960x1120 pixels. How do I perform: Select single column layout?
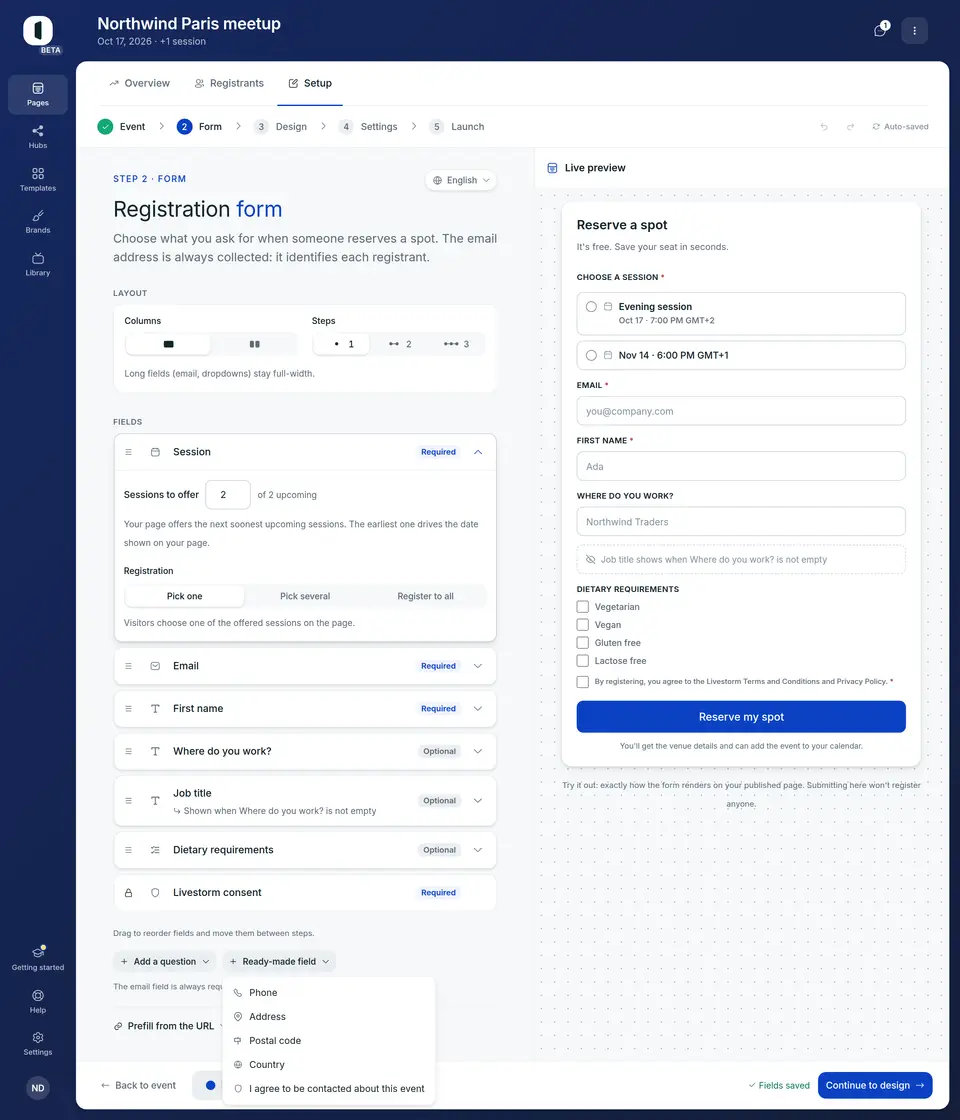(169, 344)
